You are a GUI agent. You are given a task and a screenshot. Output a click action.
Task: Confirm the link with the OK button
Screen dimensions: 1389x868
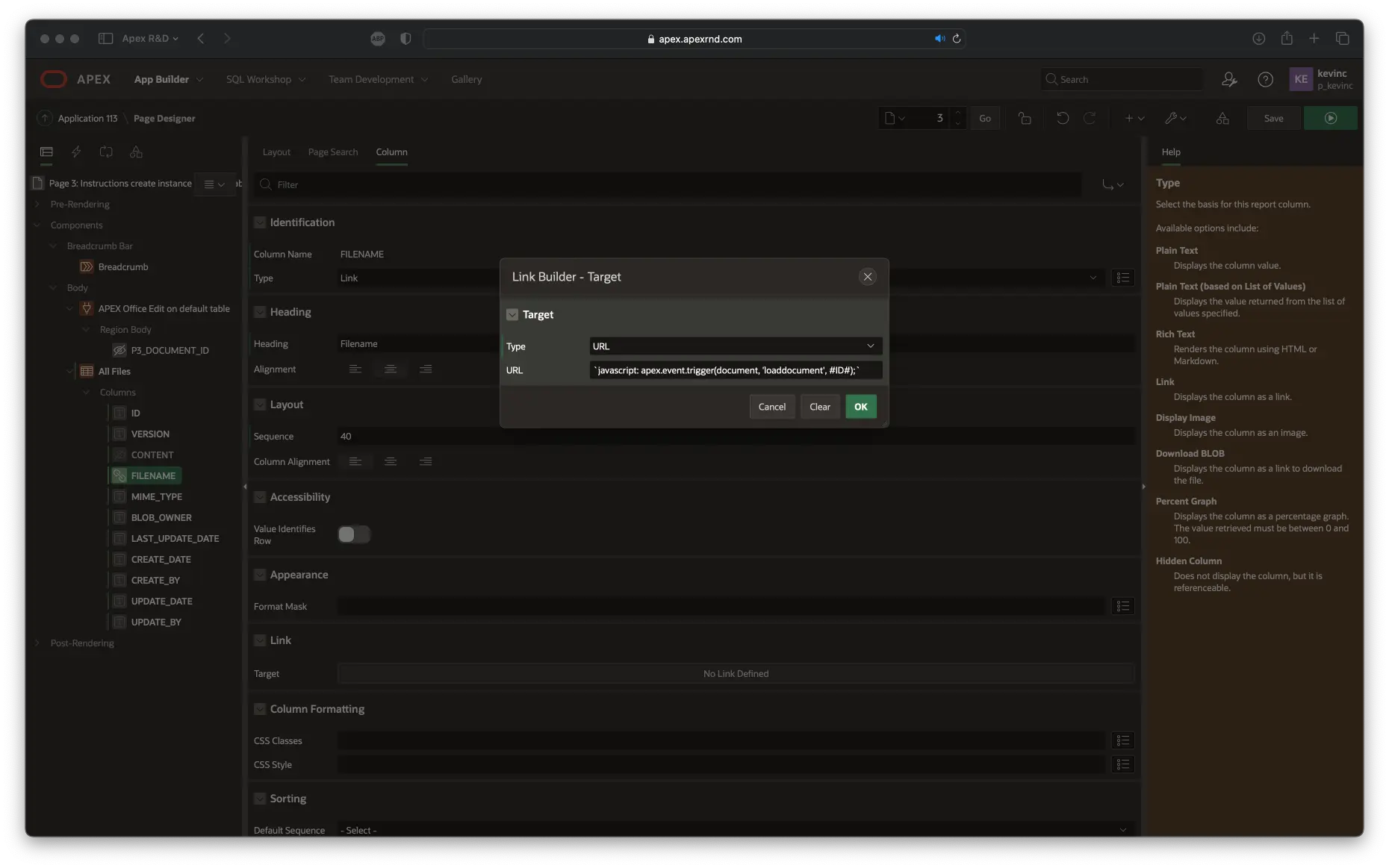click(x=860, y=407)
